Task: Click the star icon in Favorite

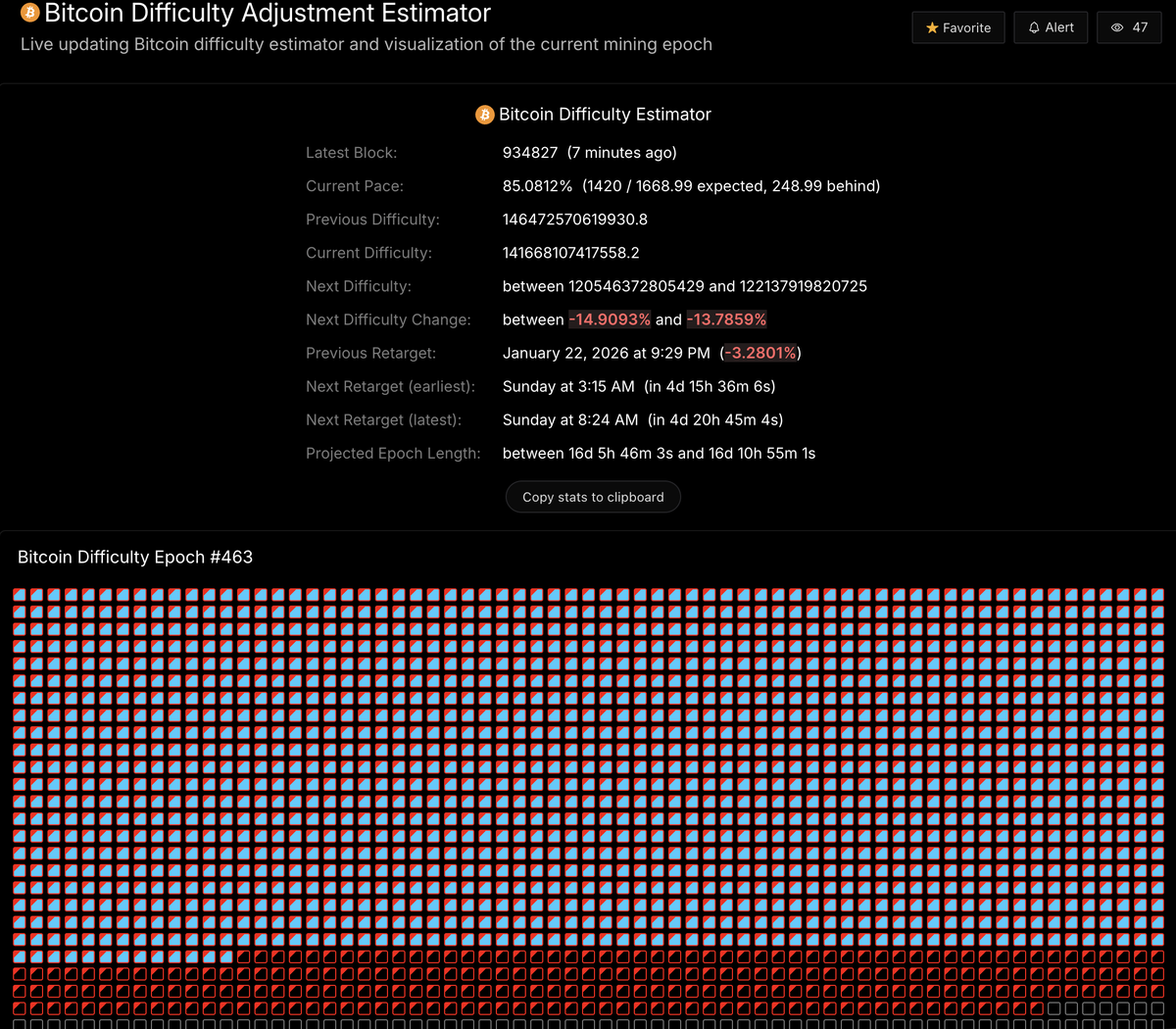Action: [x=932, y=27]
